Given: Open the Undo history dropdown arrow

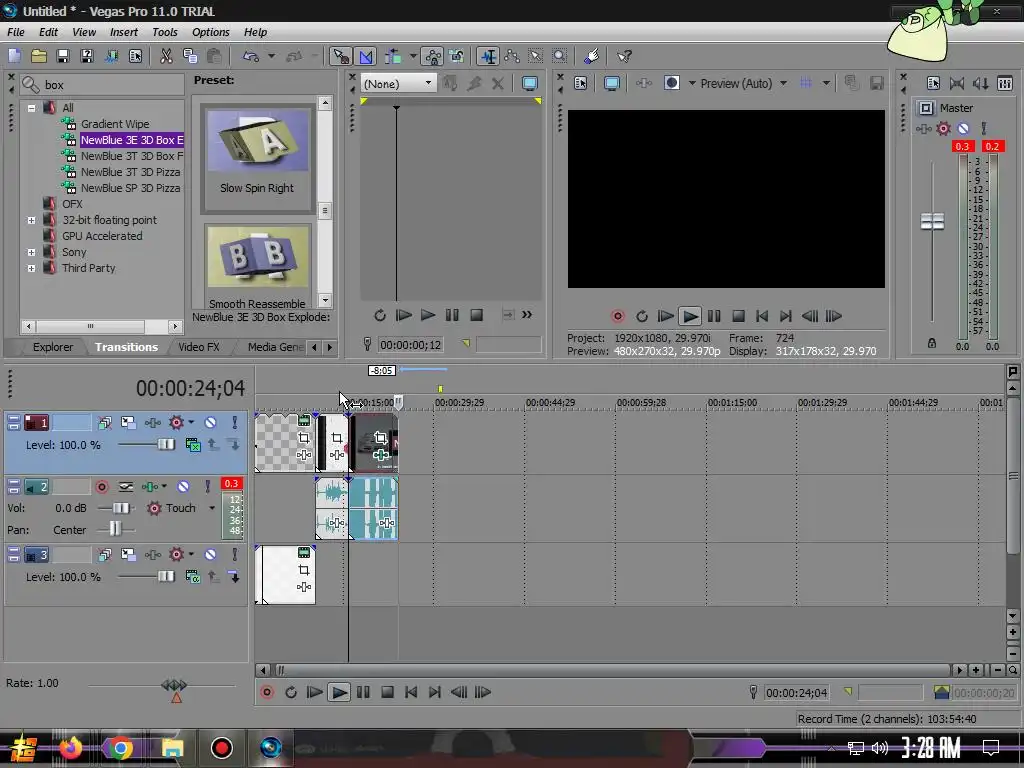Looking at the screenshot, I should [271, 56].
